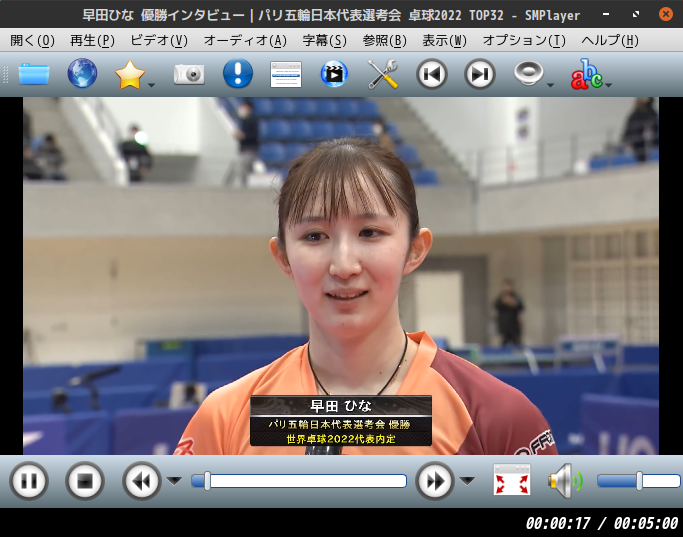Close SMPlayer with orange X button
Image resolution: width=683 pixels, height=537 pixels.
[x=666, y=14]
